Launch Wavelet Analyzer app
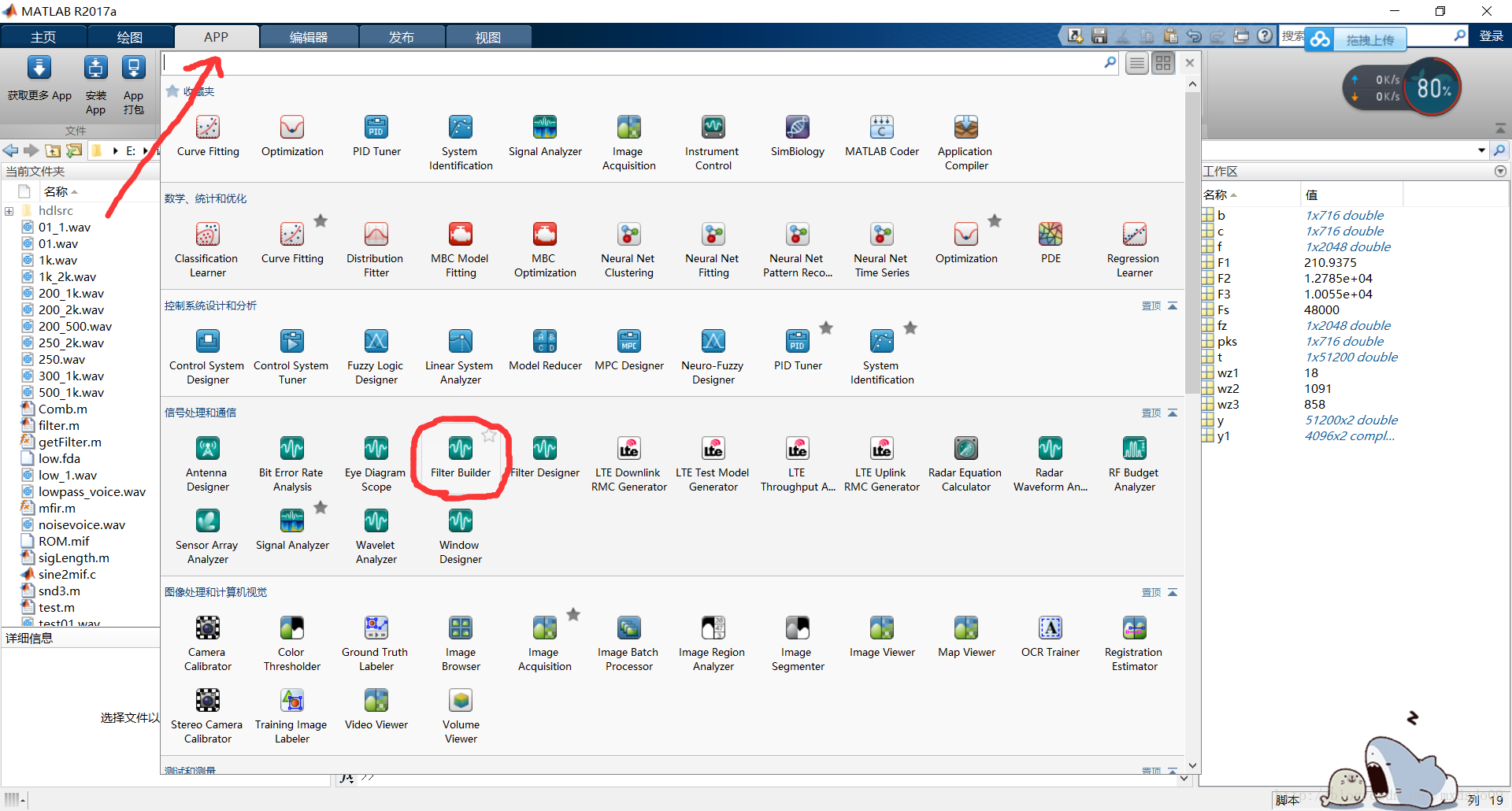The width and height of the screenshot is (1512, 811). click(x=376, y=536)
